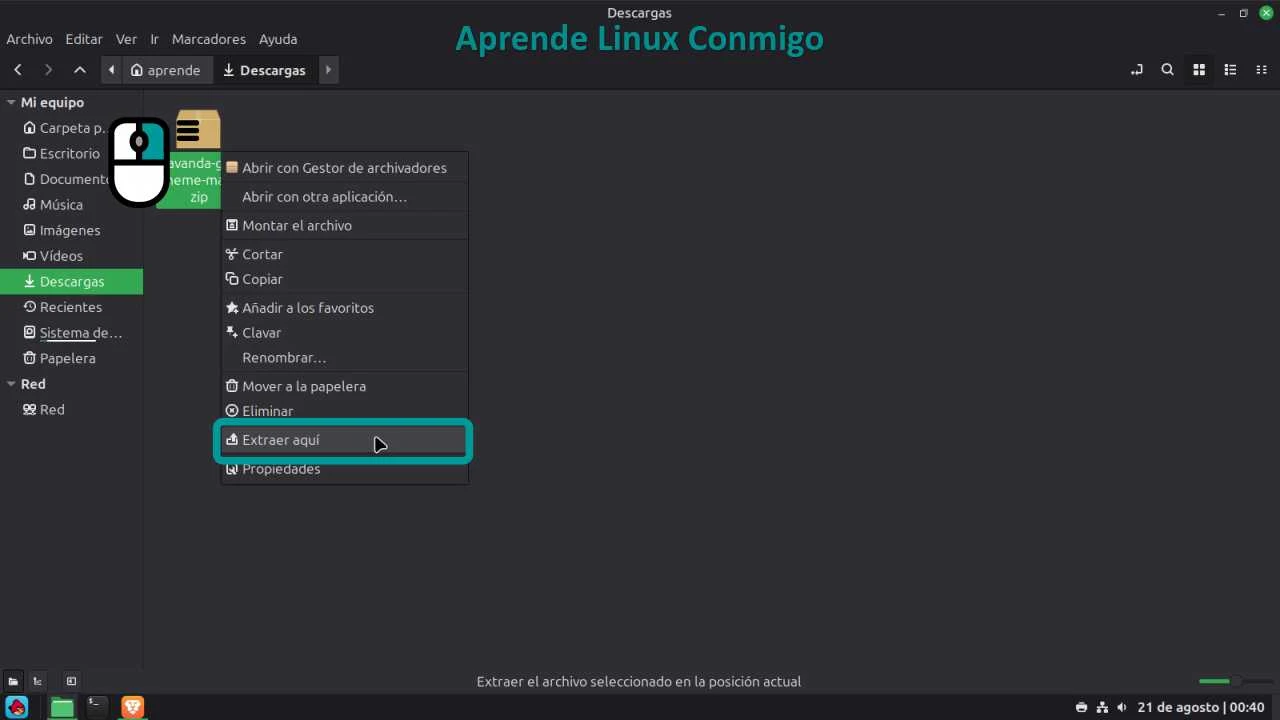Image resolution: width=1280 pixels, height=720 pixels.
Task: Select Eliminar in the context menu
Action: [x=344, y=411]
